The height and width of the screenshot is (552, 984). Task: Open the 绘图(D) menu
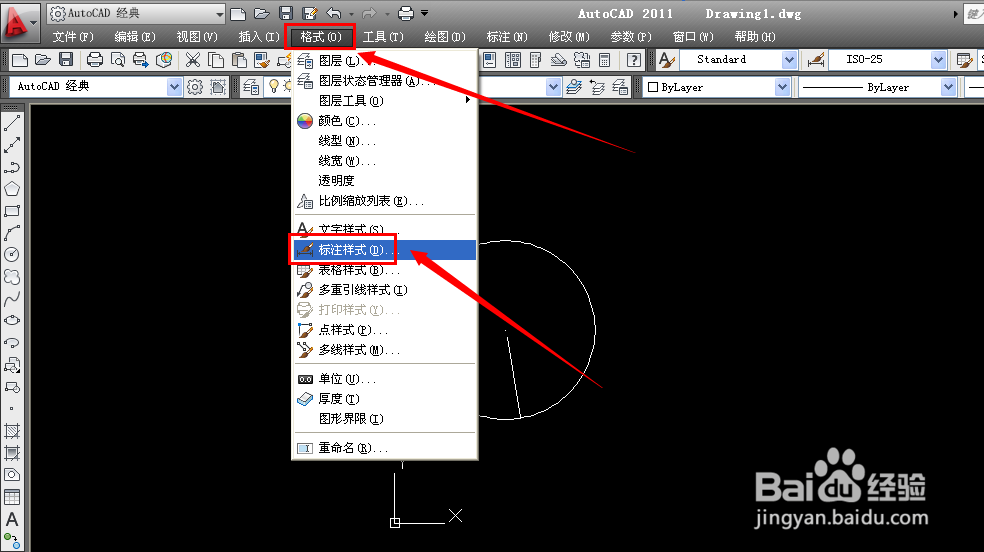click(x=445, y=37)
